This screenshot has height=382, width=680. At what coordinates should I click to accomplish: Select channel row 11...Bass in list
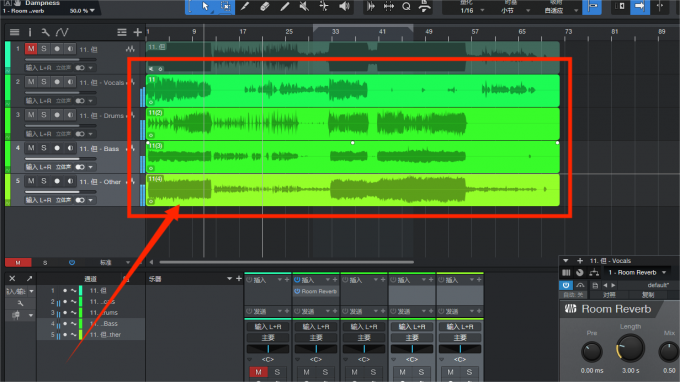(x=91, y=323)
